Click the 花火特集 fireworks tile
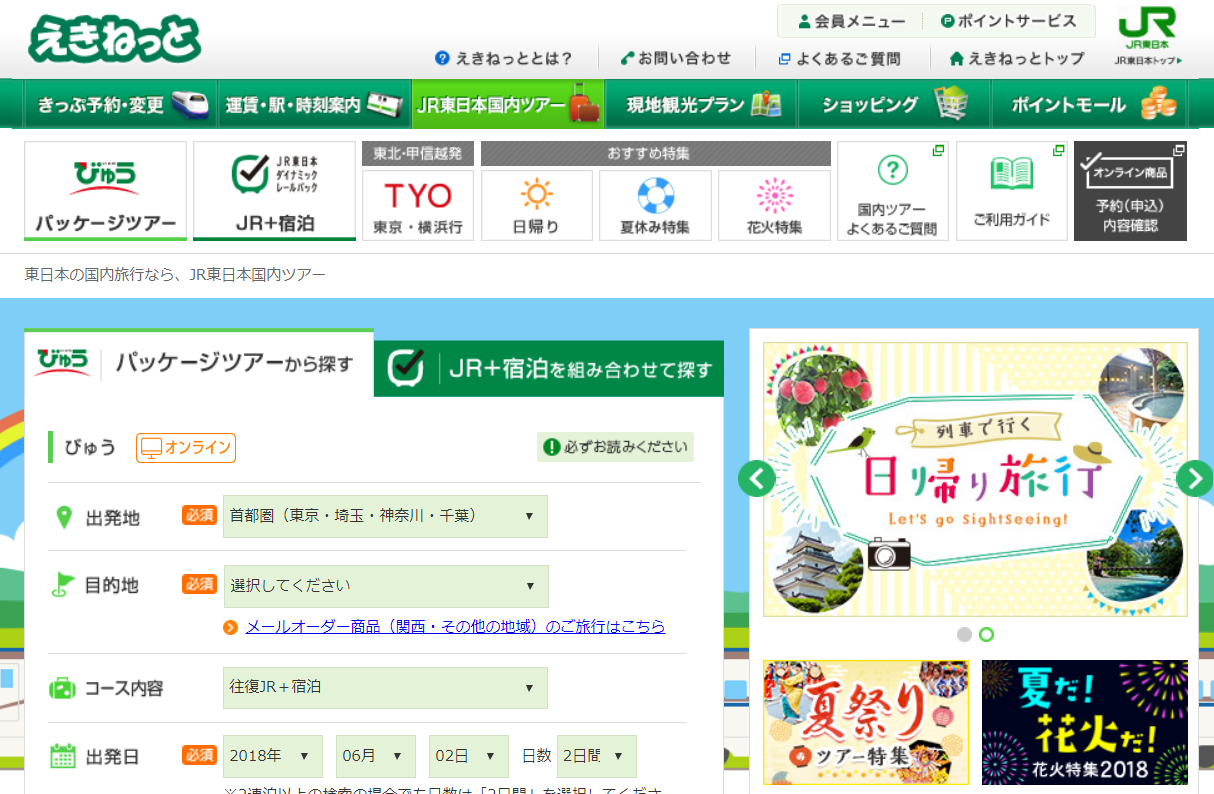This screenshot has width=1214, height=794. click(774, 205)
